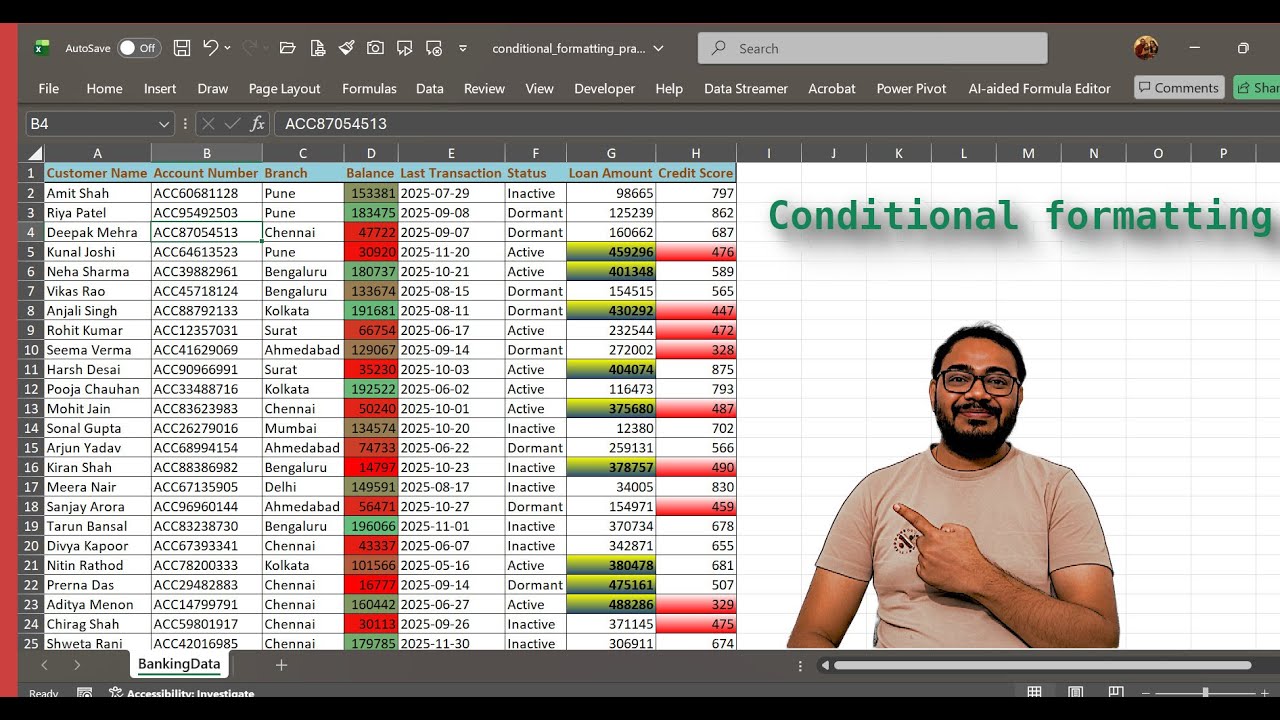Switch to the View tab
The width and height of the screenshot is (1280, 720).
pyautogui.click(x=539, y=88)
